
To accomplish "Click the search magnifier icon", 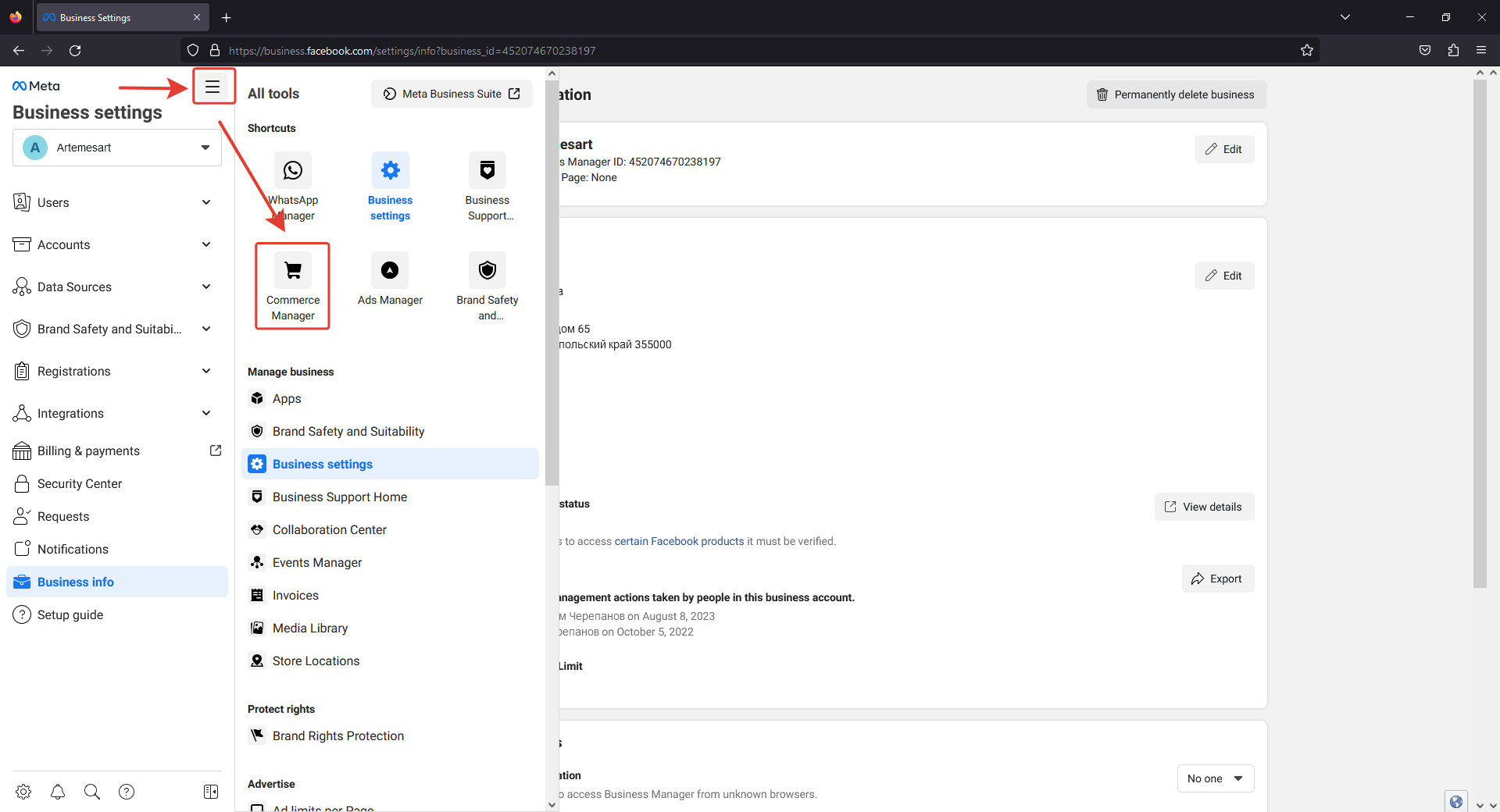I will pyautogui.click(x=92, y=792).
